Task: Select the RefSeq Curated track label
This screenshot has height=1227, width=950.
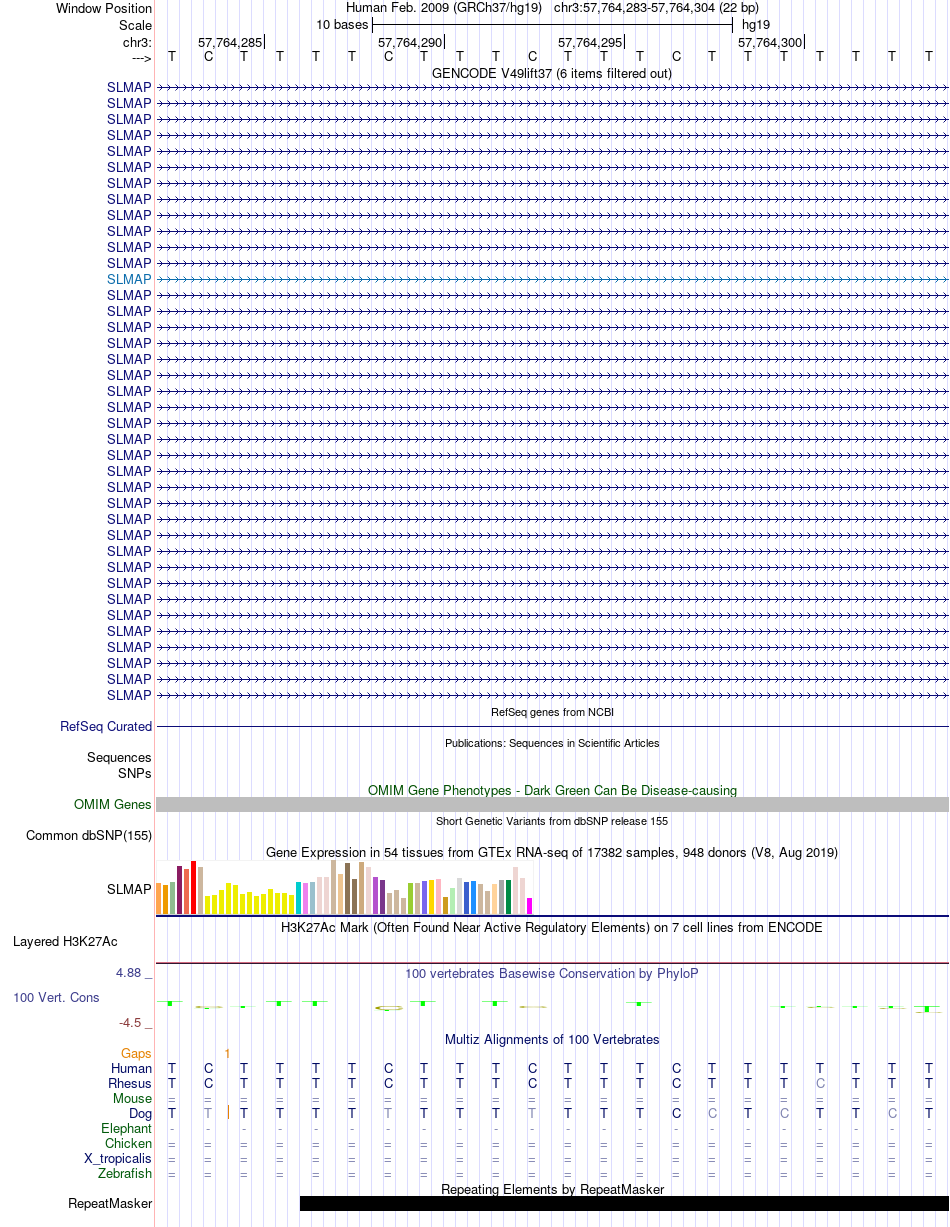Action: click(106, 727)
